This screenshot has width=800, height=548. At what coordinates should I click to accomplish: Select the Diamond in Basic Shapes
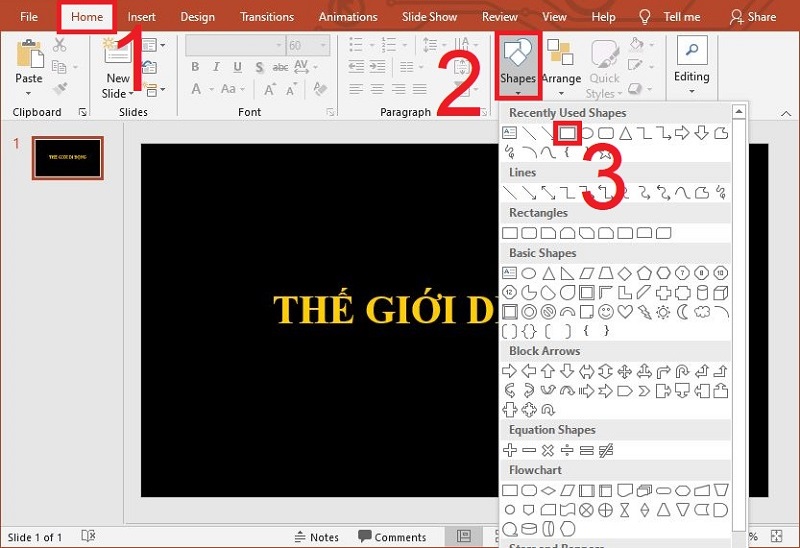pyautogui.click(x=625, y=273)
